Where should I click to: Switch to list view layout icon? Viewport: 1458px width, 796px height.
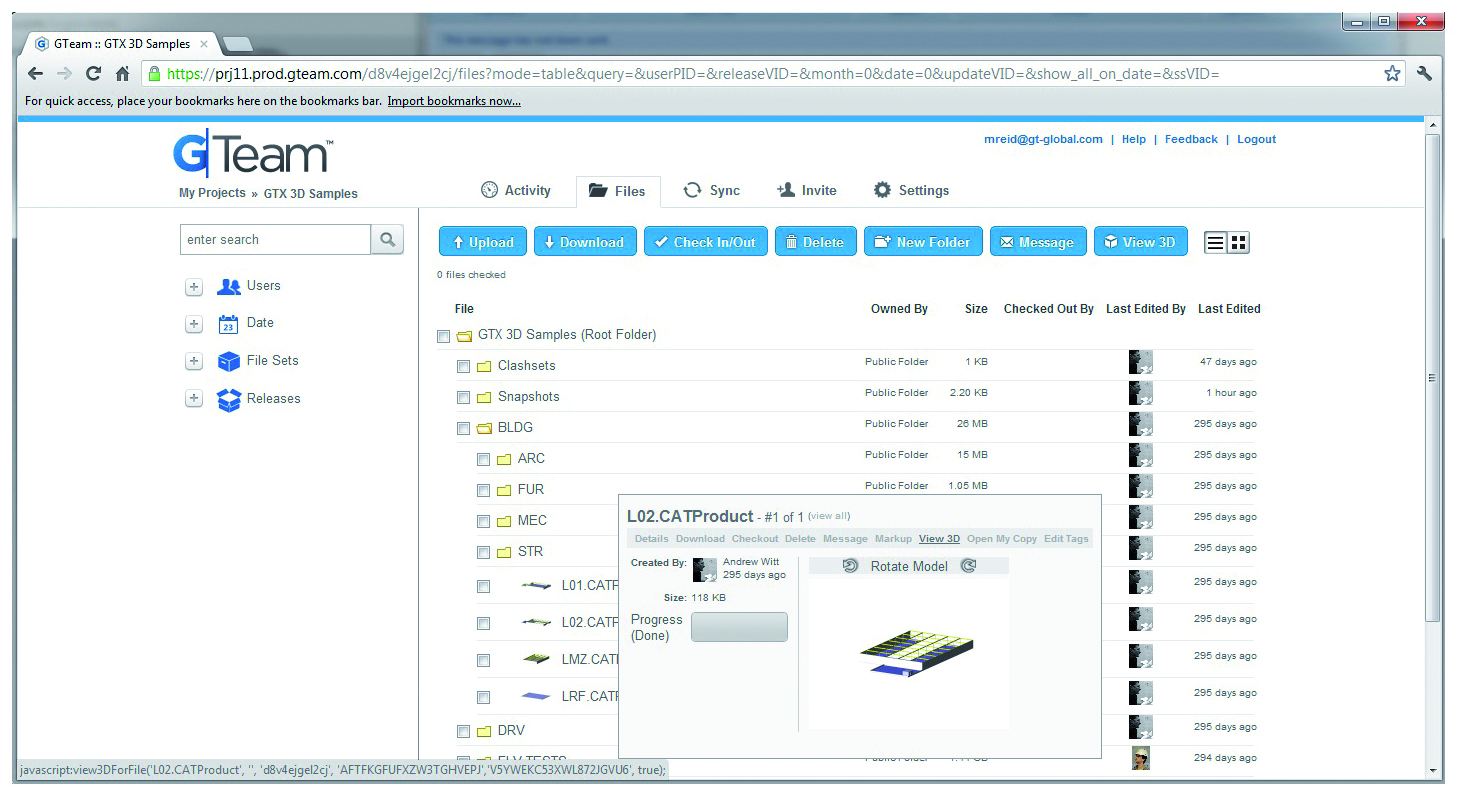click(1215, 242)
